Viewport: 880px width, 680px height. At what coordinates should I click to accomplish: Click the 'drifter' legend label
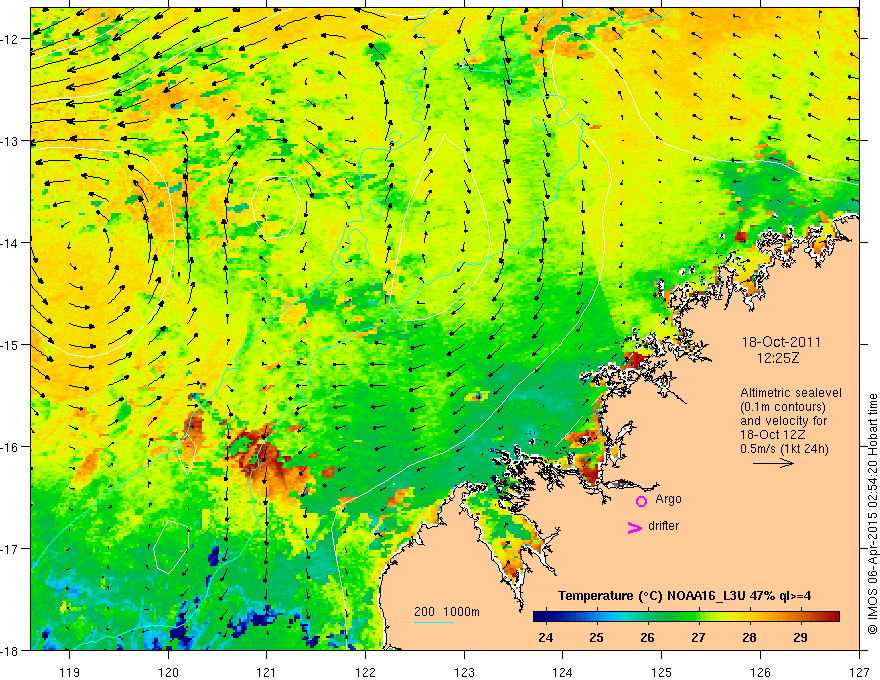pos(663,526)
